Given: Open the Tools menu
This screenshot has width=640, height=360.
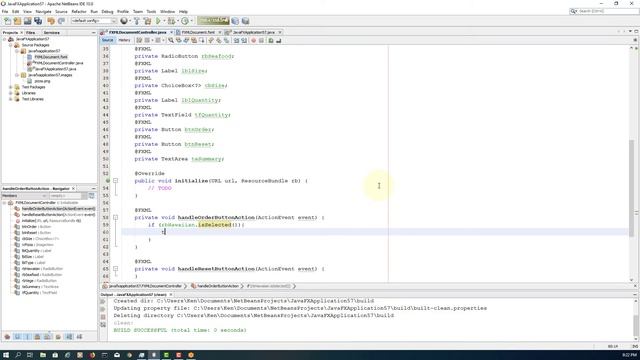Looking at the screenshot, I should click(x=151, y=11).
